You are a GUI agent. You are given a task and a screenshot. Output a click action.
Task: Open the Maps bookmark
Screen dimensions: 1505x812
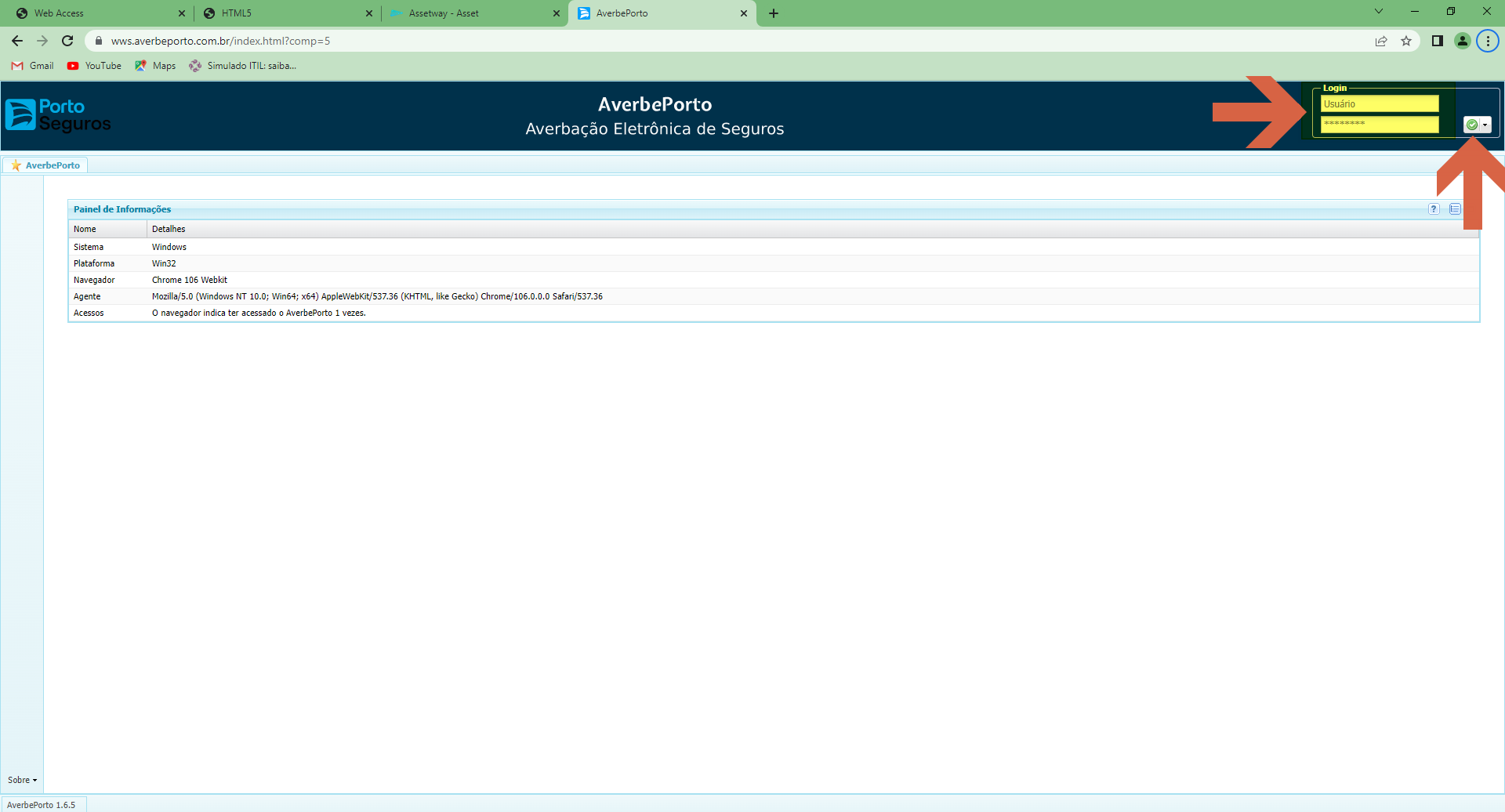tap(155, 66)
